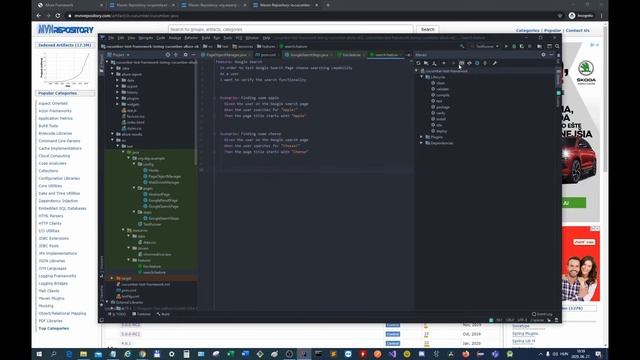Reload the browser page
640x360 pixels.
[x=58, y=16]
